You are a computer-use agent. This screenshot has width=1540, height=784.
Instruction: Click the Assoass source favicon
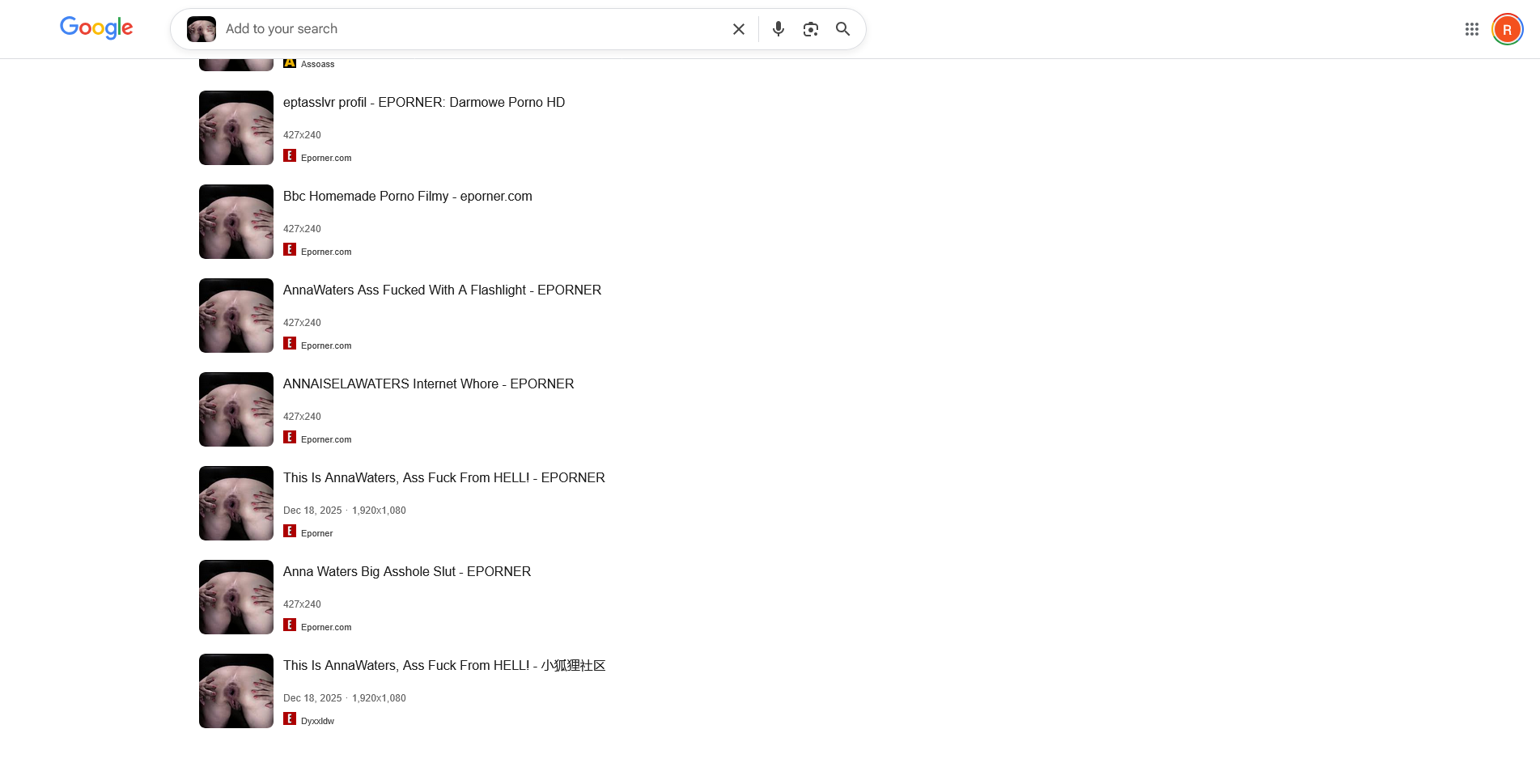click(290, 63)
